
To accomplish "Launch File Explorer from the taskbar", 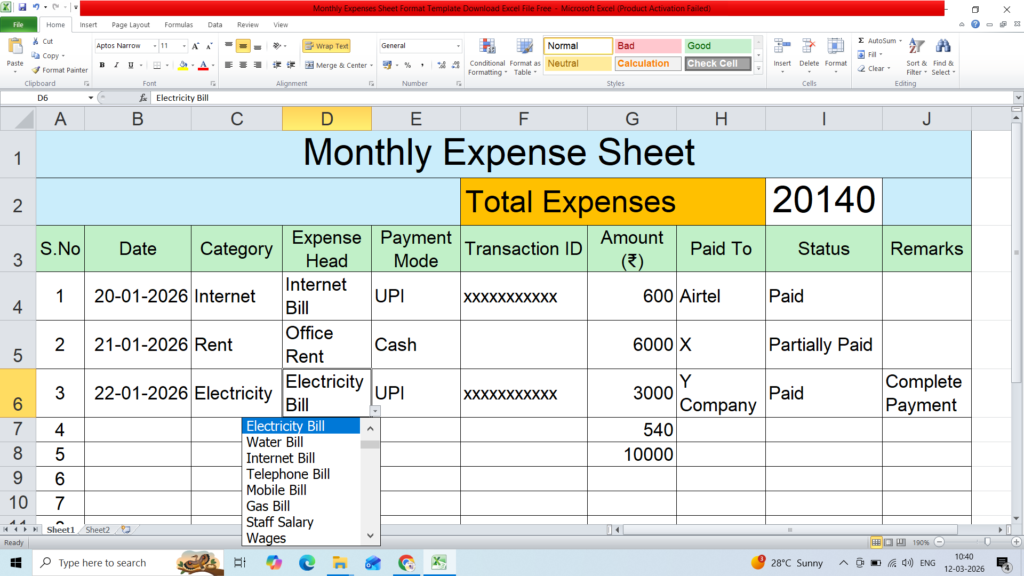I will 340,562.
